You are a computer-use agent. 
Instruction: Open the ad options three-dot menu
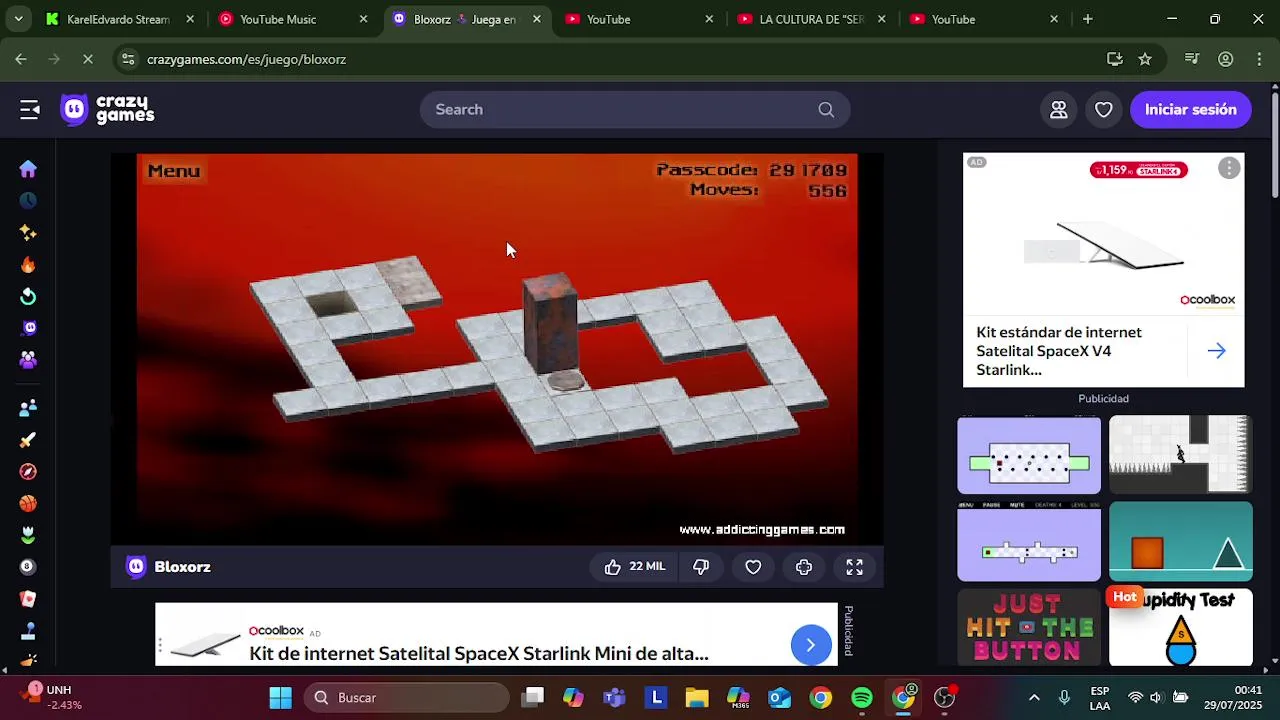tap(1229, 168)
